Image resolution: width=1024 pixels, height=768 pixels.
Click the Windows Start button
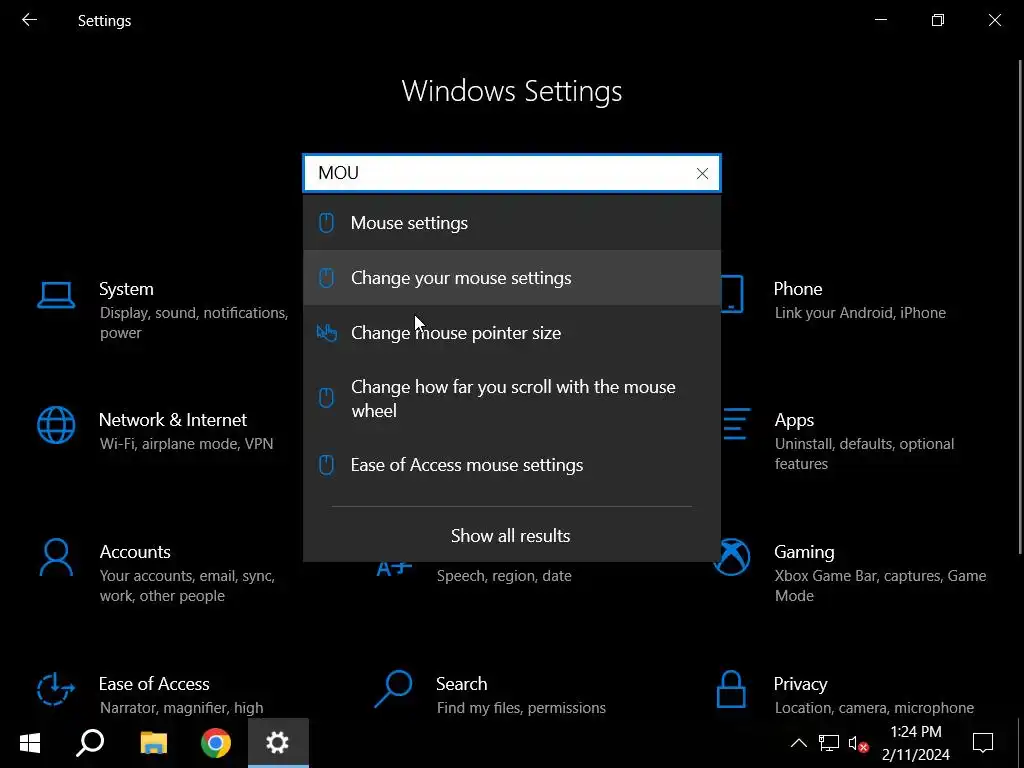tap(30, 743)
